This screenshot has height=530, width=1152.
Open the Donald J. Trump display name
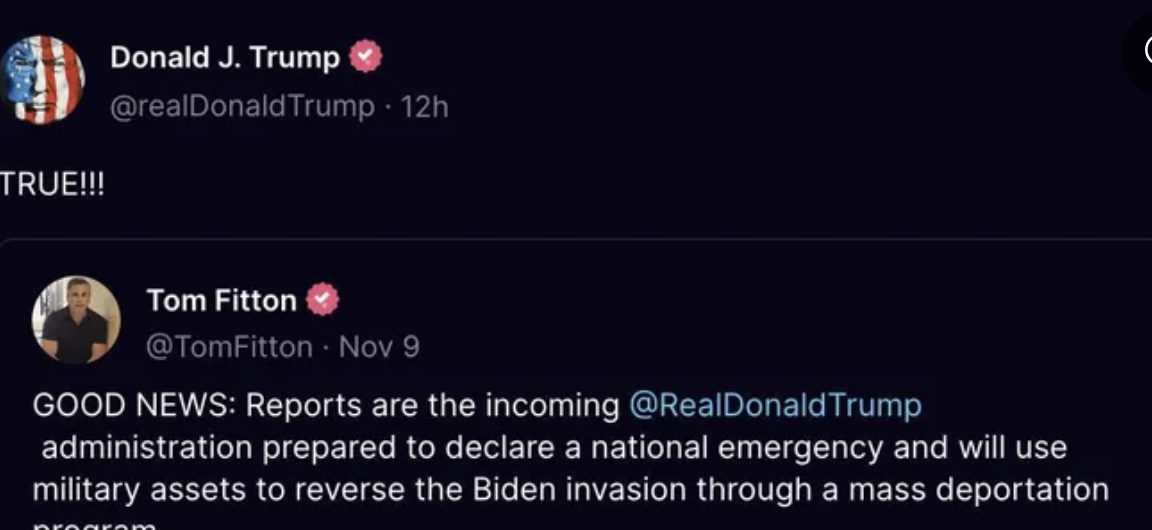(225, 58)
